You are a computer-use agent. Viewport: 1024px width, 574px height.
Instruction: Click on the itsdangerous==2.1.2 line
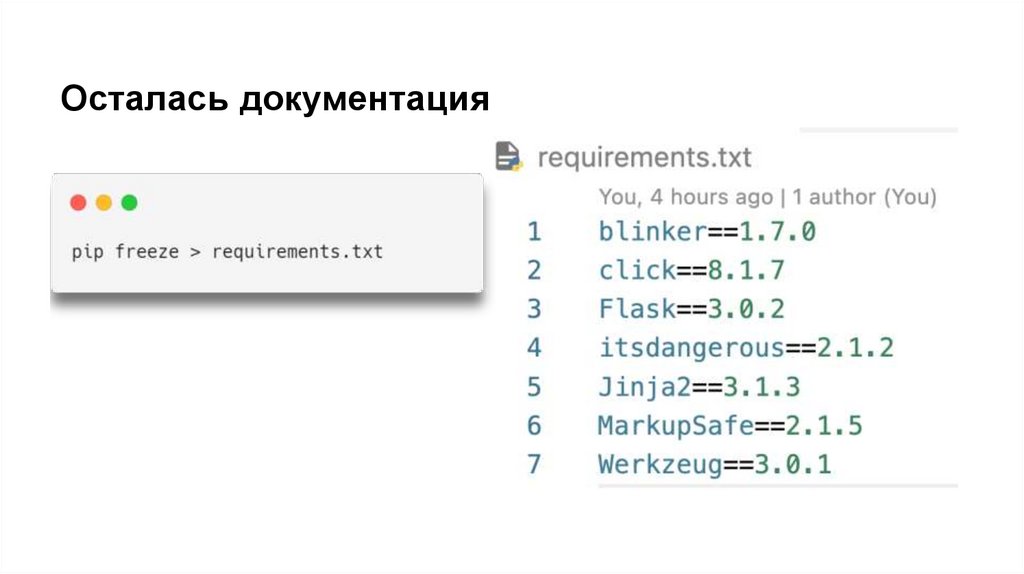coord(746,348)
